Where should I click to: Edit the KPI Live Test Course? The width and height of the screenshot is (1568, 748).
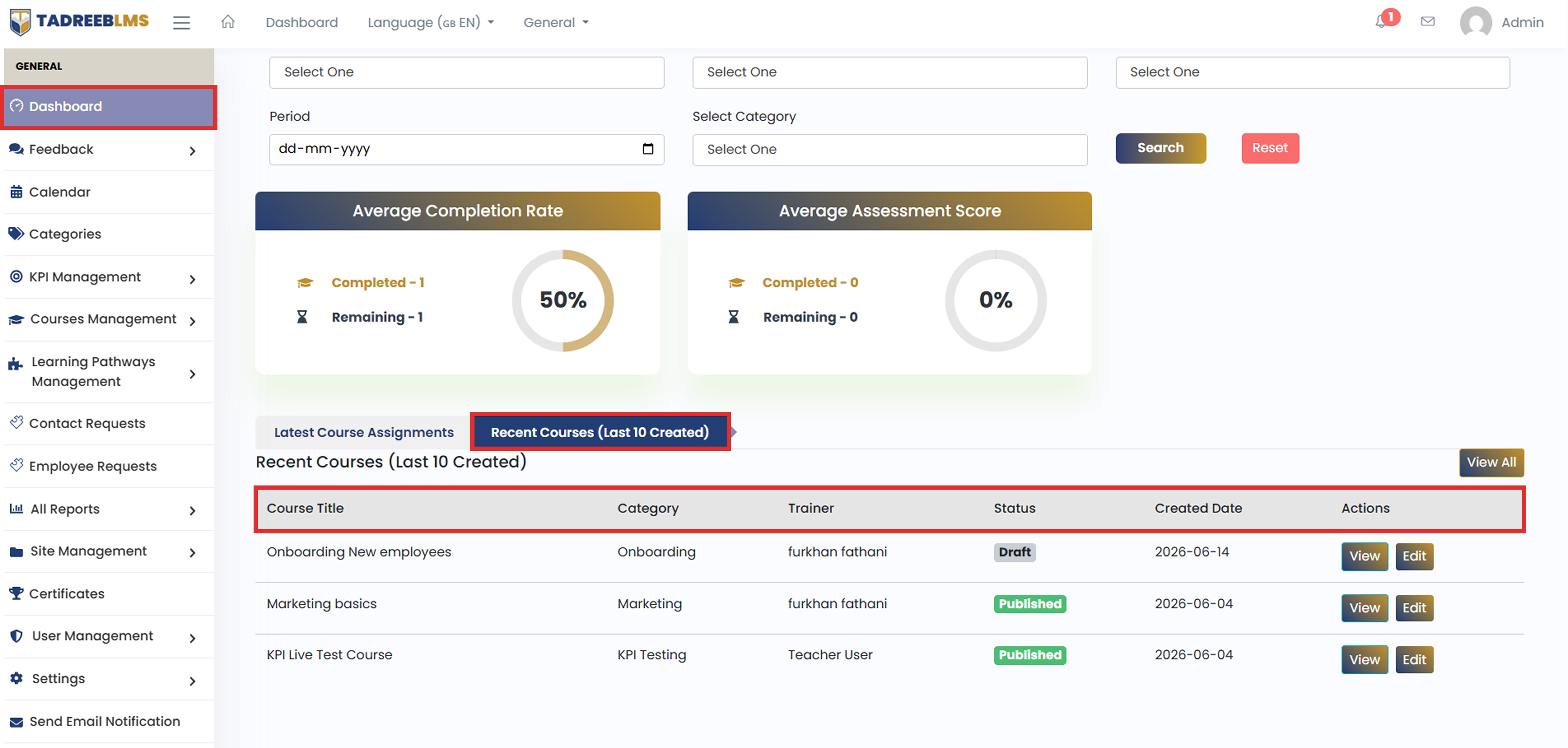(1414, 660)
